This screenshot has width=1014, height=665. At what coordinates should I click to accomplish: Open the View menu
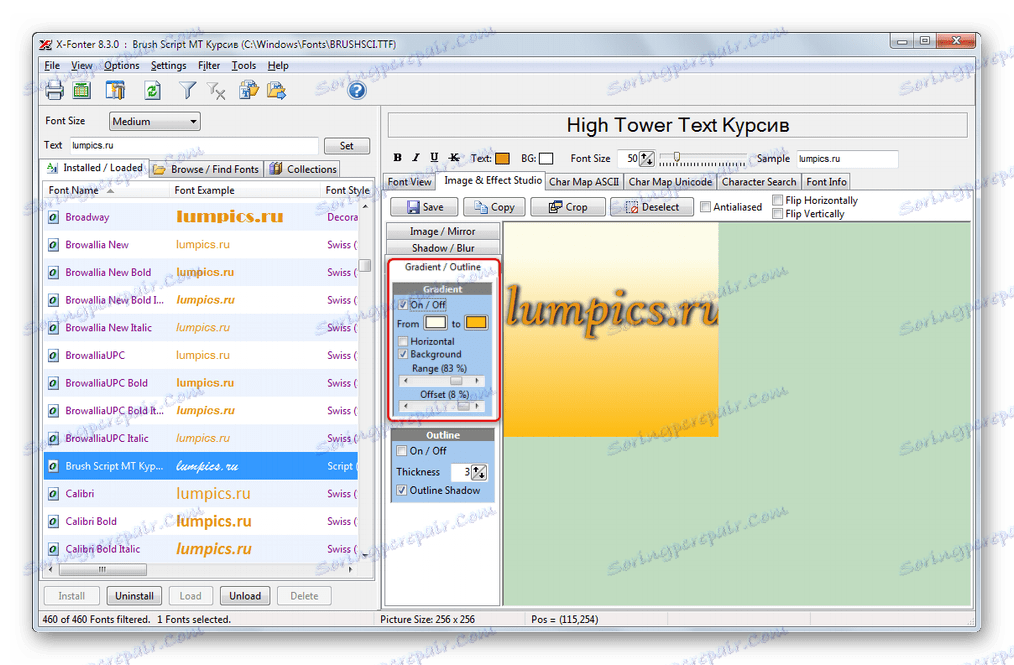tap(81, 65)
